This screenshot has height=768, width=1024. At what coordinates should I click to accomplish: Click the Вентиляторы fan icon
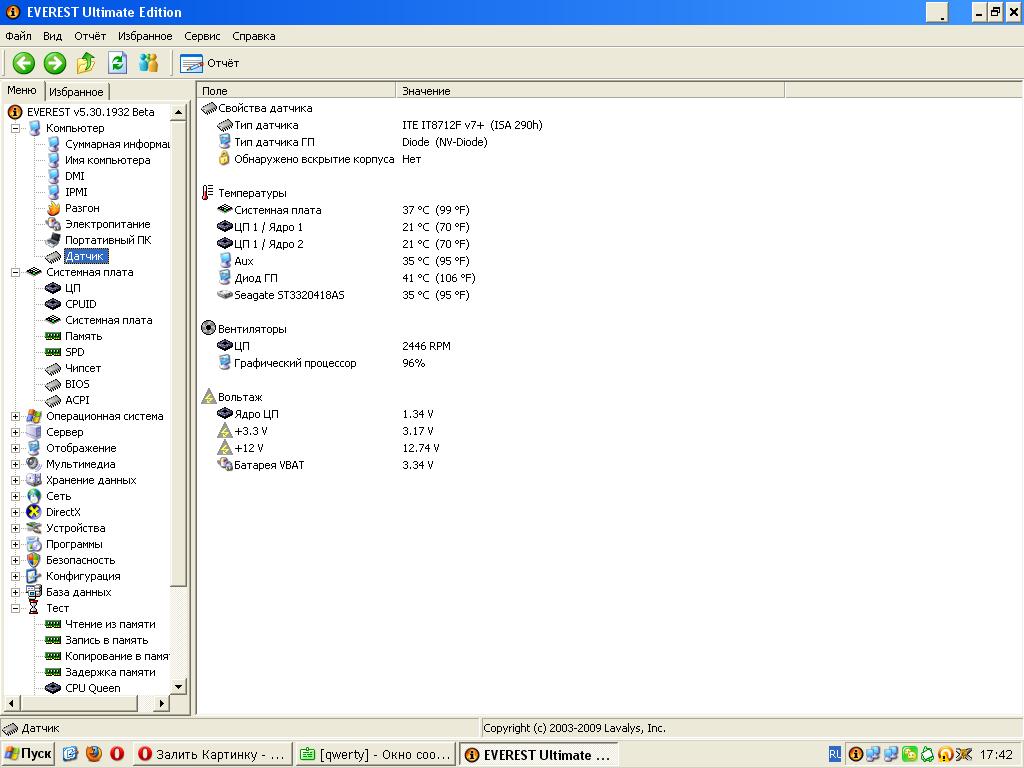point(208,328)
